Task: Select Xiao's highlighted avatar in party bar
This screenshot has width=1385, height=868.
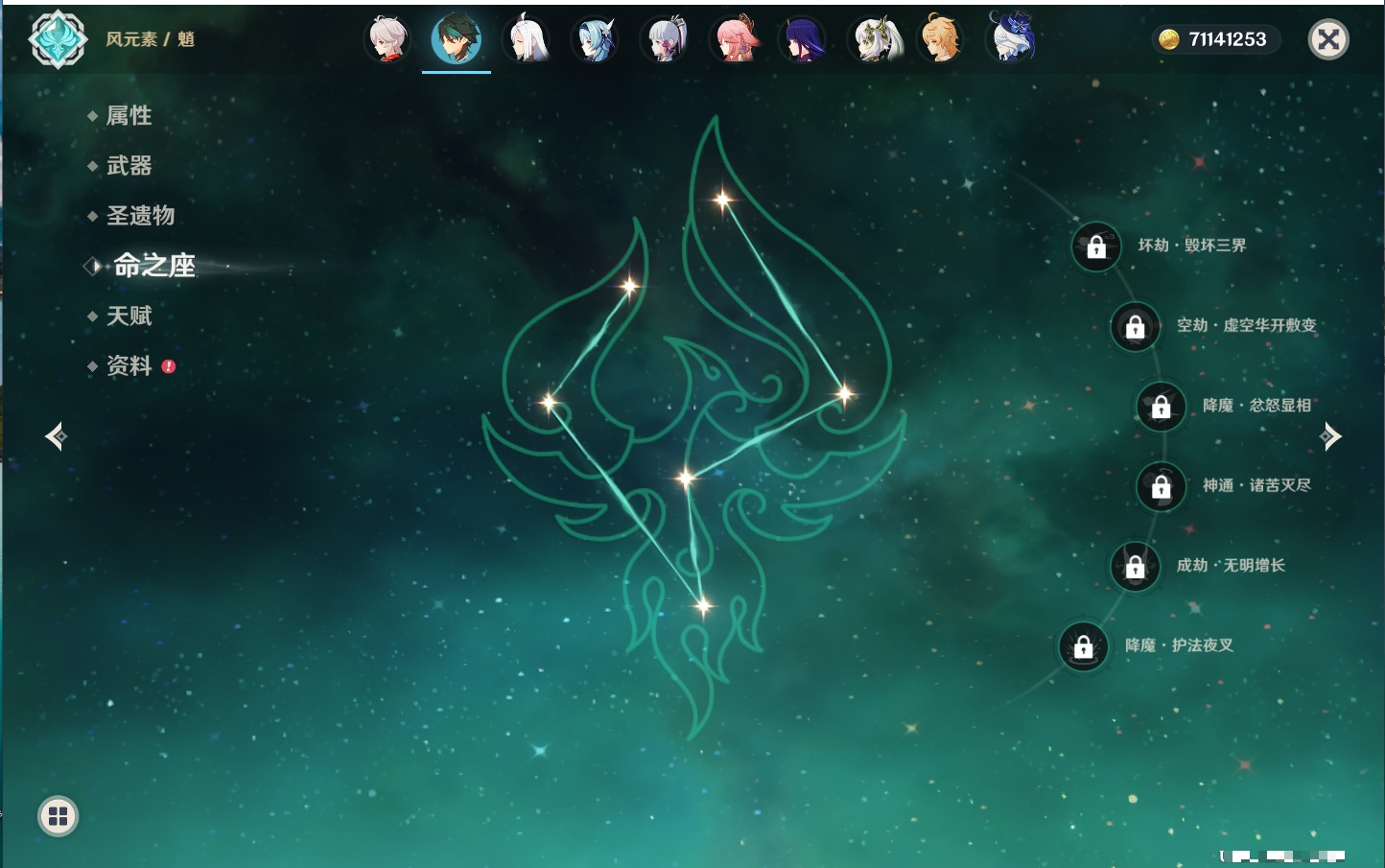Action: click(457, 39)
